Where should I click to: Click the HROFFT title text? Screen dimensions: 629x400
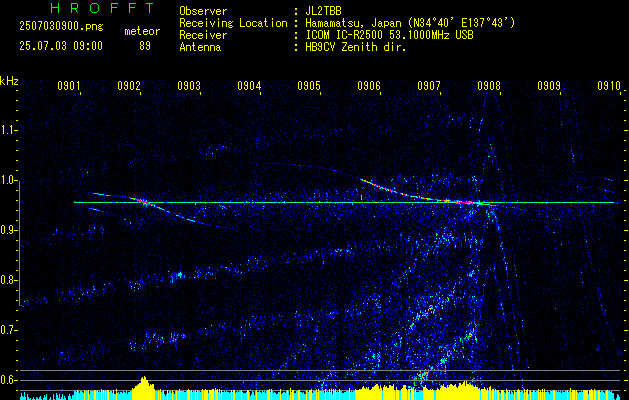[x=103, y=8]
